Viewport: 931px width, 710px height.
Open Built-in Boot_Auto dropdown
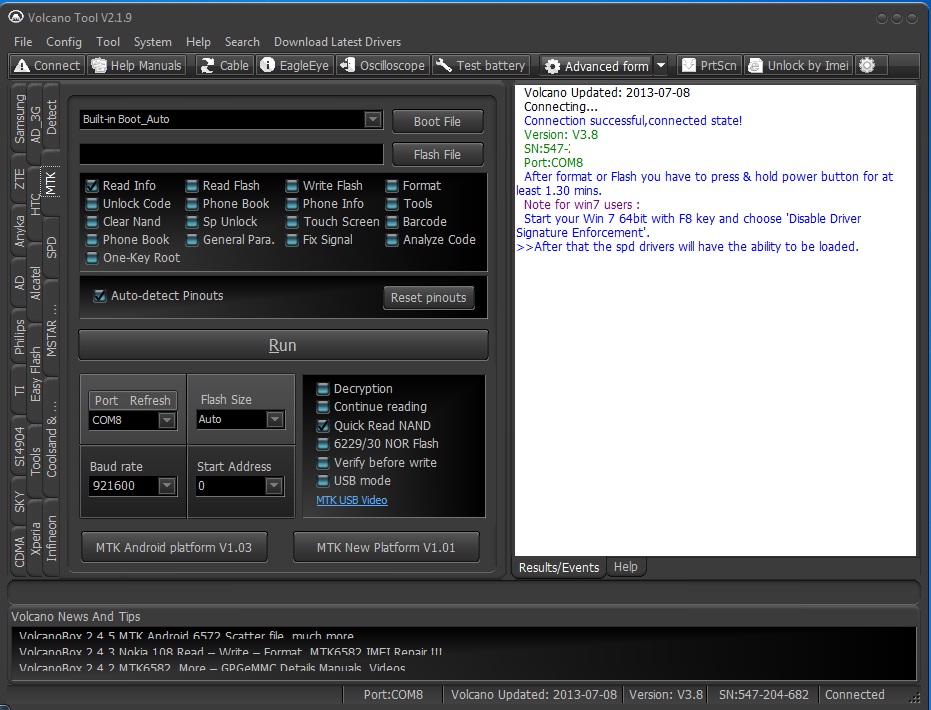click(x=372, y=119)
